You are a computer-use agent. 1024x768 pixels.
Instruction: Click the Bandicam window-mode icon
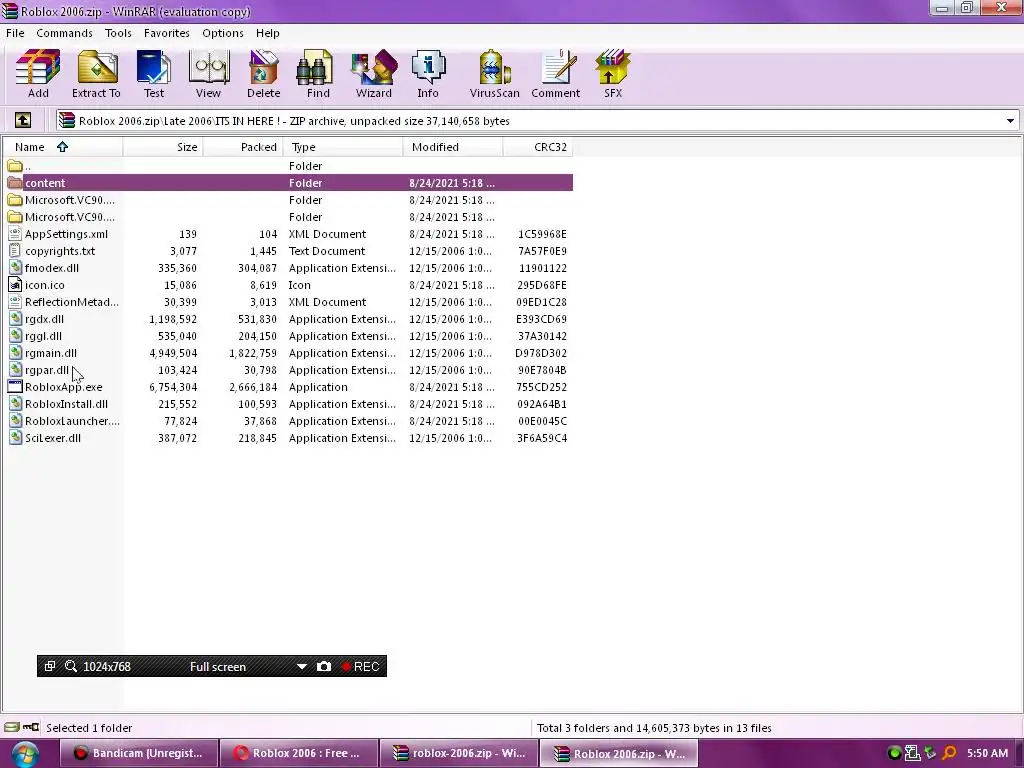coord(50,666)
